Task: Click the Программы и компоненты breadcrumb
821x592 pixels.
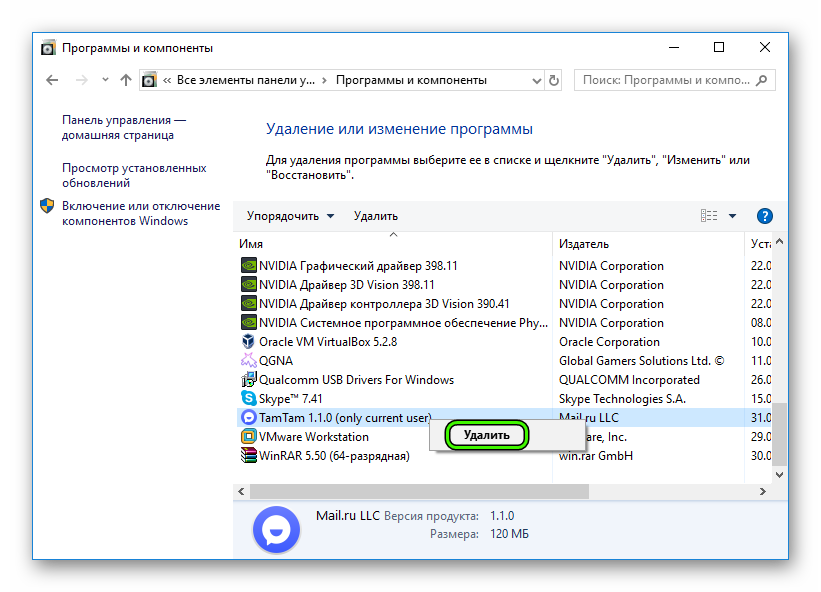Action: (411, 80)
